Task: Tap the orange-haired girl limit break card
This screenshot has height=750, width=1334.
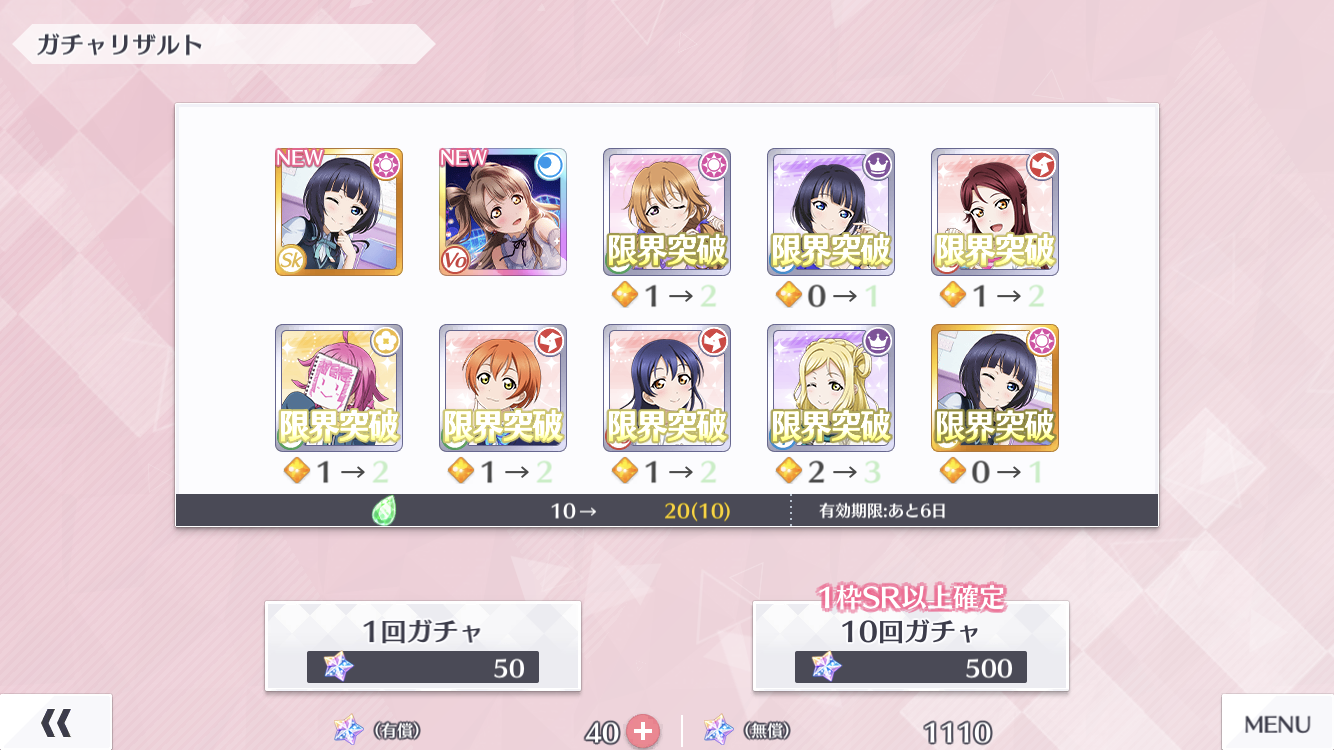Action: tap(503, 388)
